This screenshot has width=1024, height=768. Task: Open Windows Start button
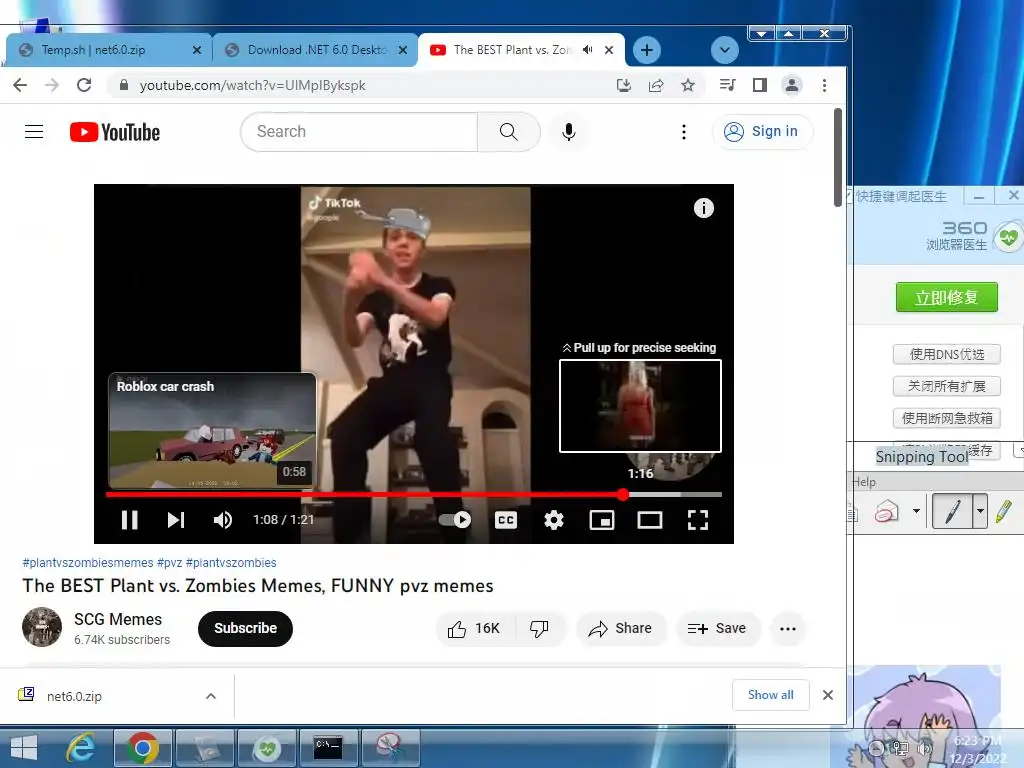tap(24, 748)
